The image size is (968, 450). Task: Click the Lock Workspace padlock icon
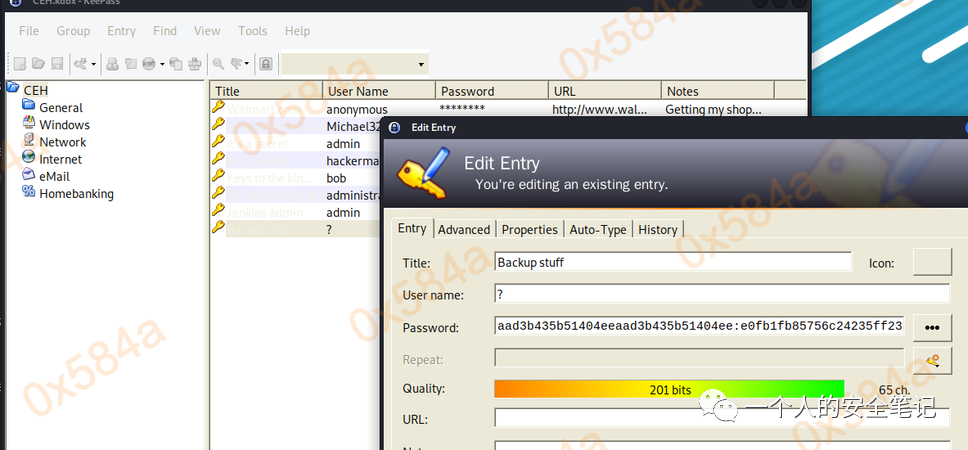tap(265, 64)
